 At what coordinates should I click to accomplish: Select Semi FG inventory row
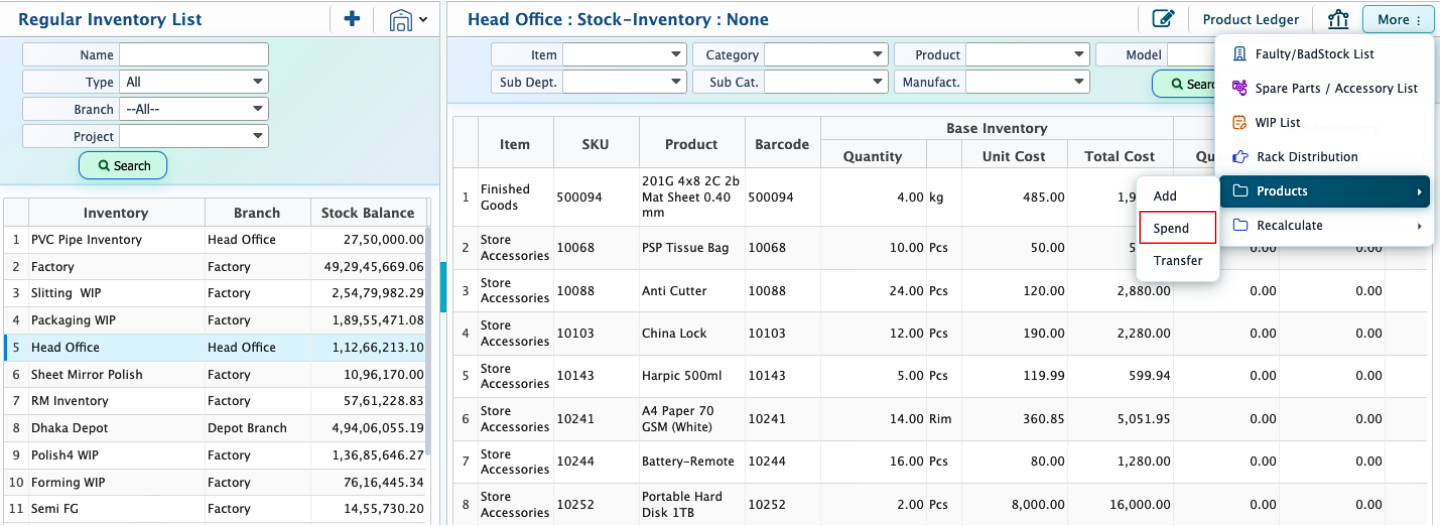[215, 509]
